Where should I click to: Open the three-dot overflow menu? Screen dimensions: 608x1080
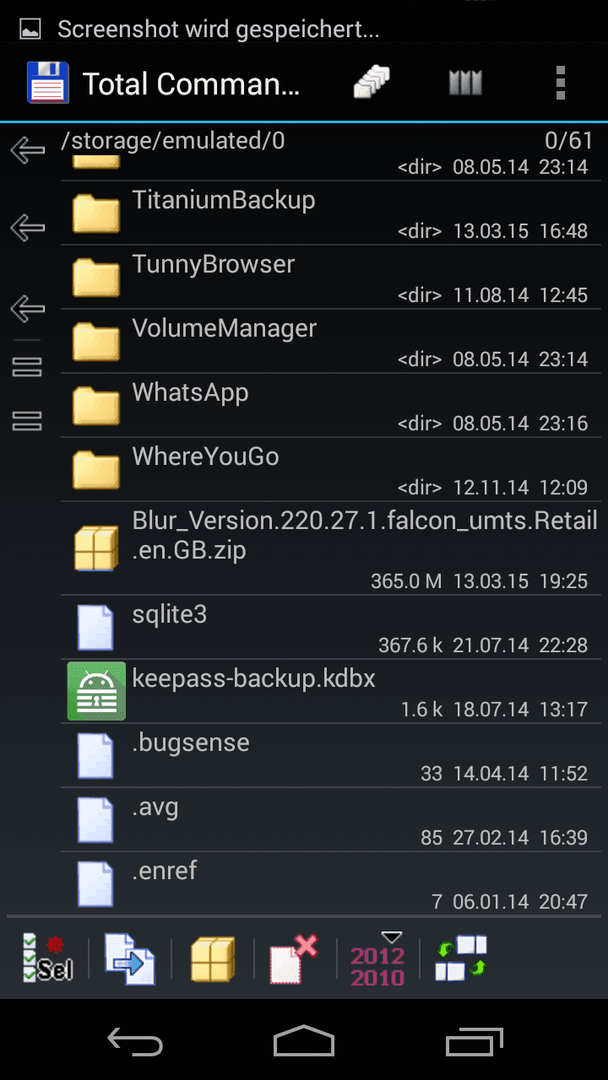[560, 83]
